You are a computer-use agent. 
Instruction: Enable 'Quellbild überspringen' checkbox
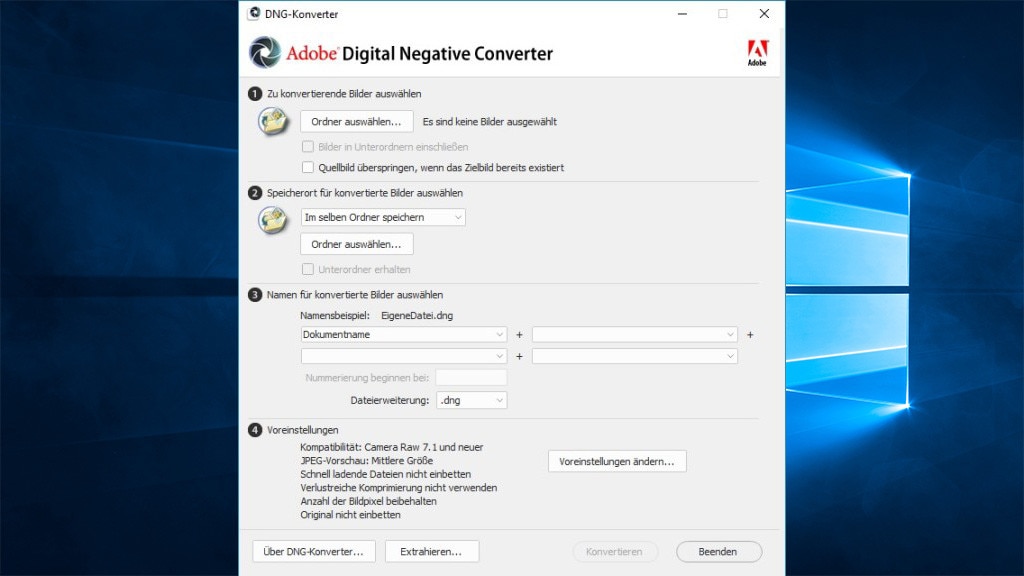[x=308, y=167]
